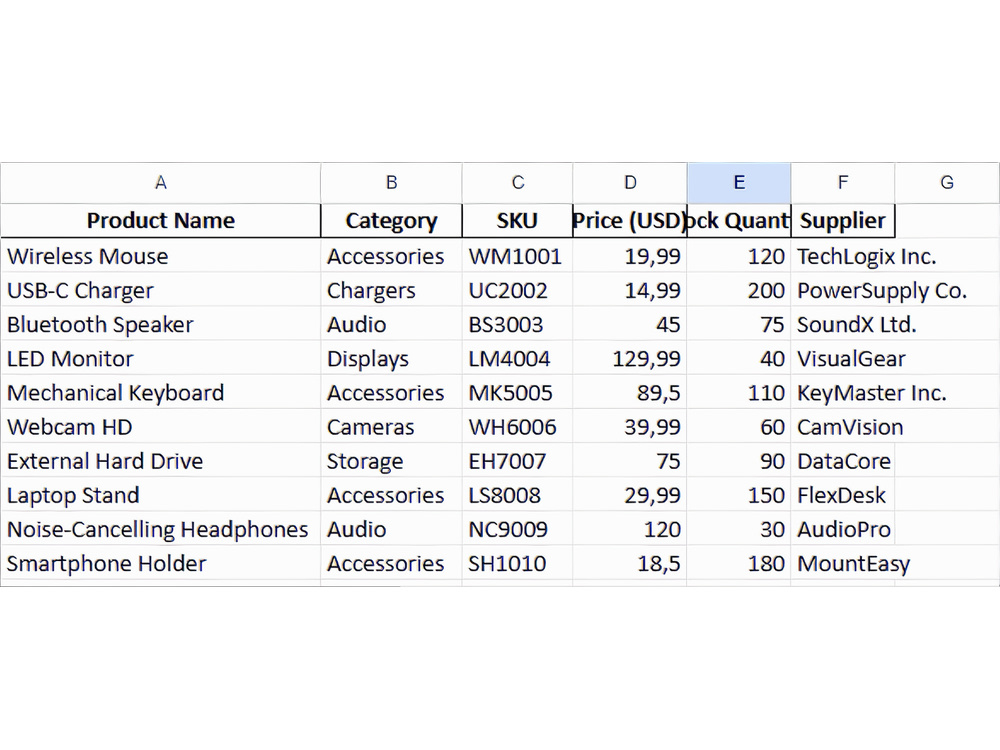Click the Supplier header cell

843,221
